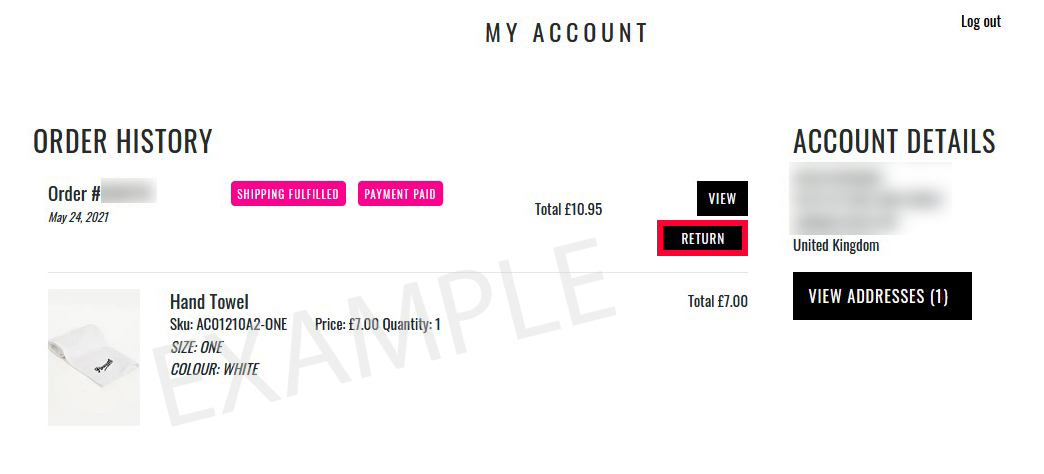Click the COLOUR: WHITE attribute text
The height and width of the screenshot is (474, 1044).
coord(214,369)
